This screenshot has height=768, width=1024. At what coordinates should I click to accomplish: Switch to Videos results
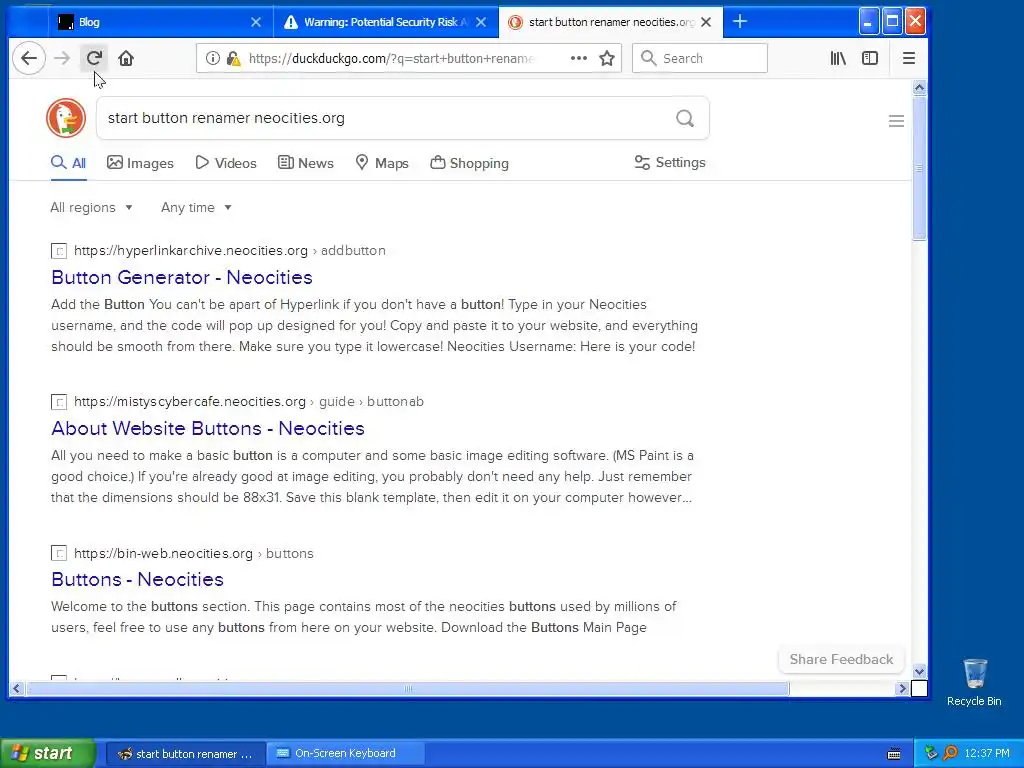pos(226,163)
